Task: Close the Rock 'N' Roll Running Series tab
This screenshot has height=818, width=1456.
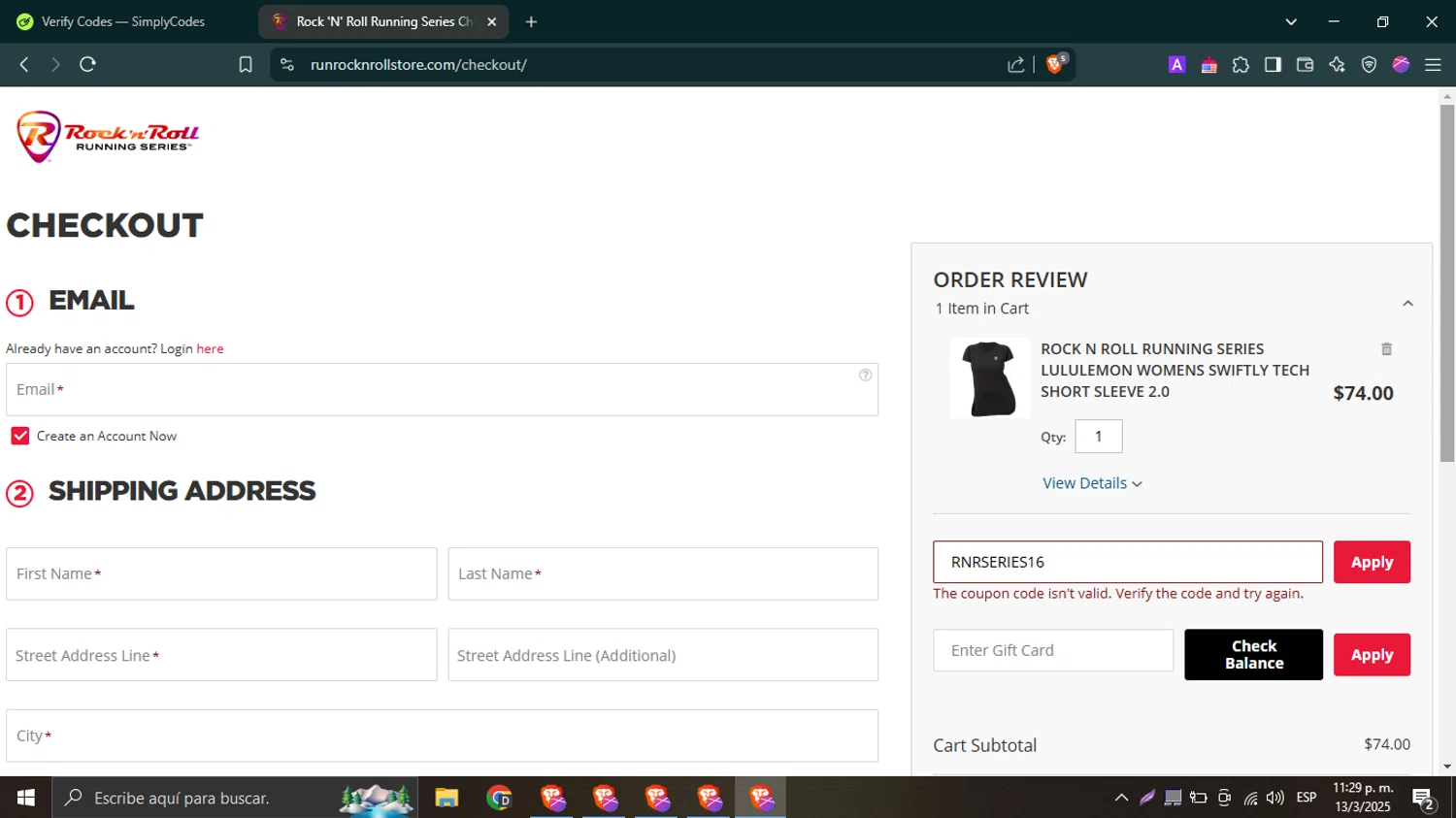Action: (492, 21)
